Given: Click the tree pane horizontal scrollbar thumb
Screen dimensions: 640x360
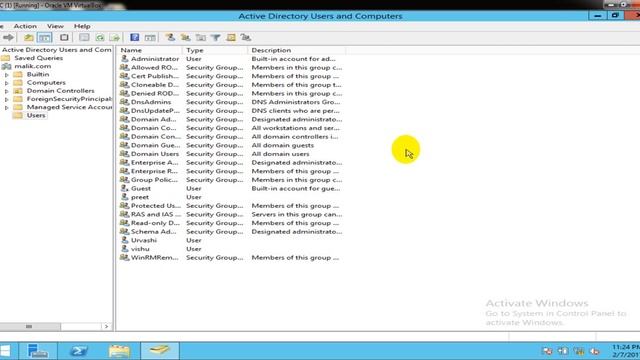Looking at the screenshot, I should pos(29,327).
